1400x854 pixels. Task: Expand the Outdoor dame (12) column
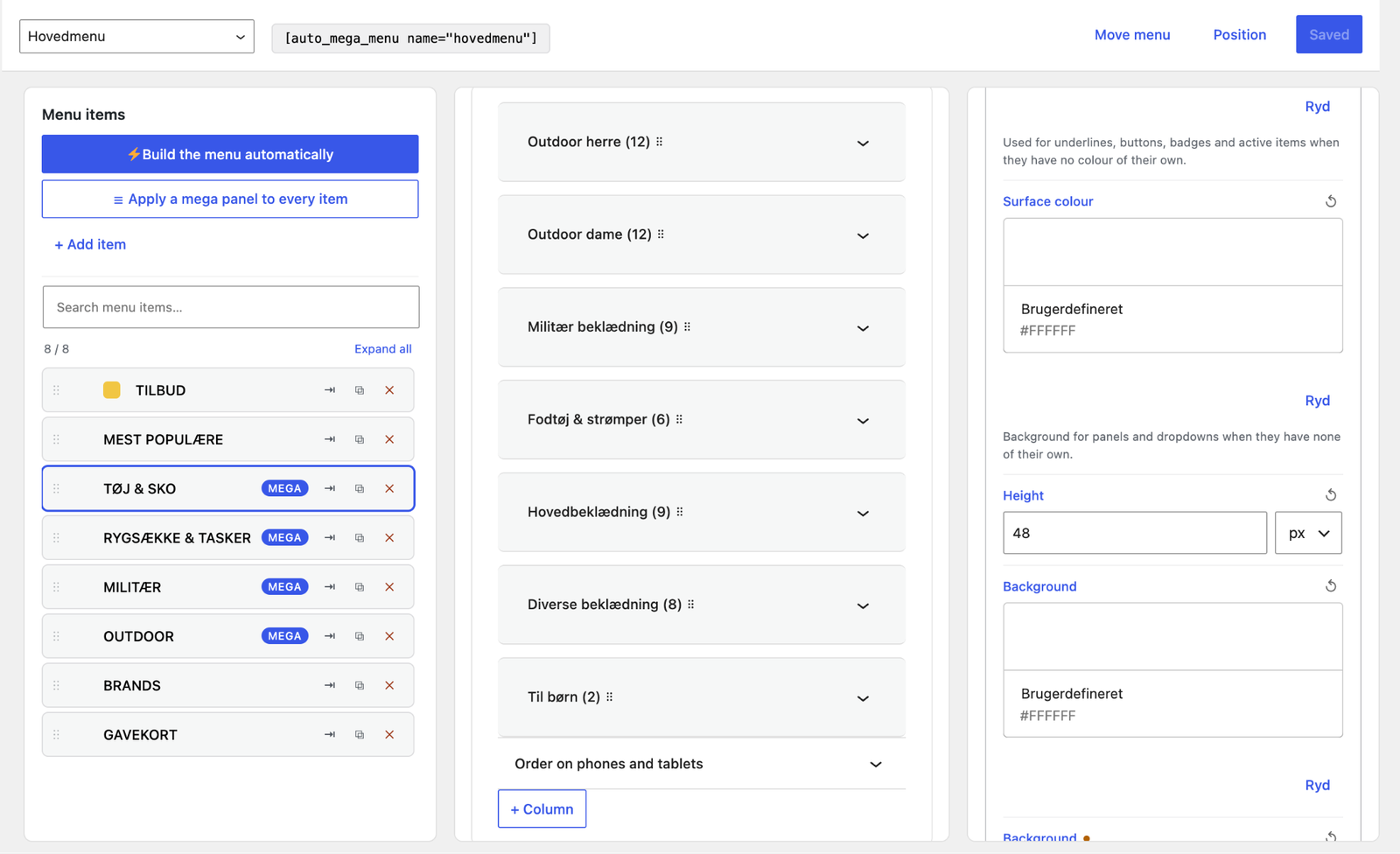(x=863, y=235)
